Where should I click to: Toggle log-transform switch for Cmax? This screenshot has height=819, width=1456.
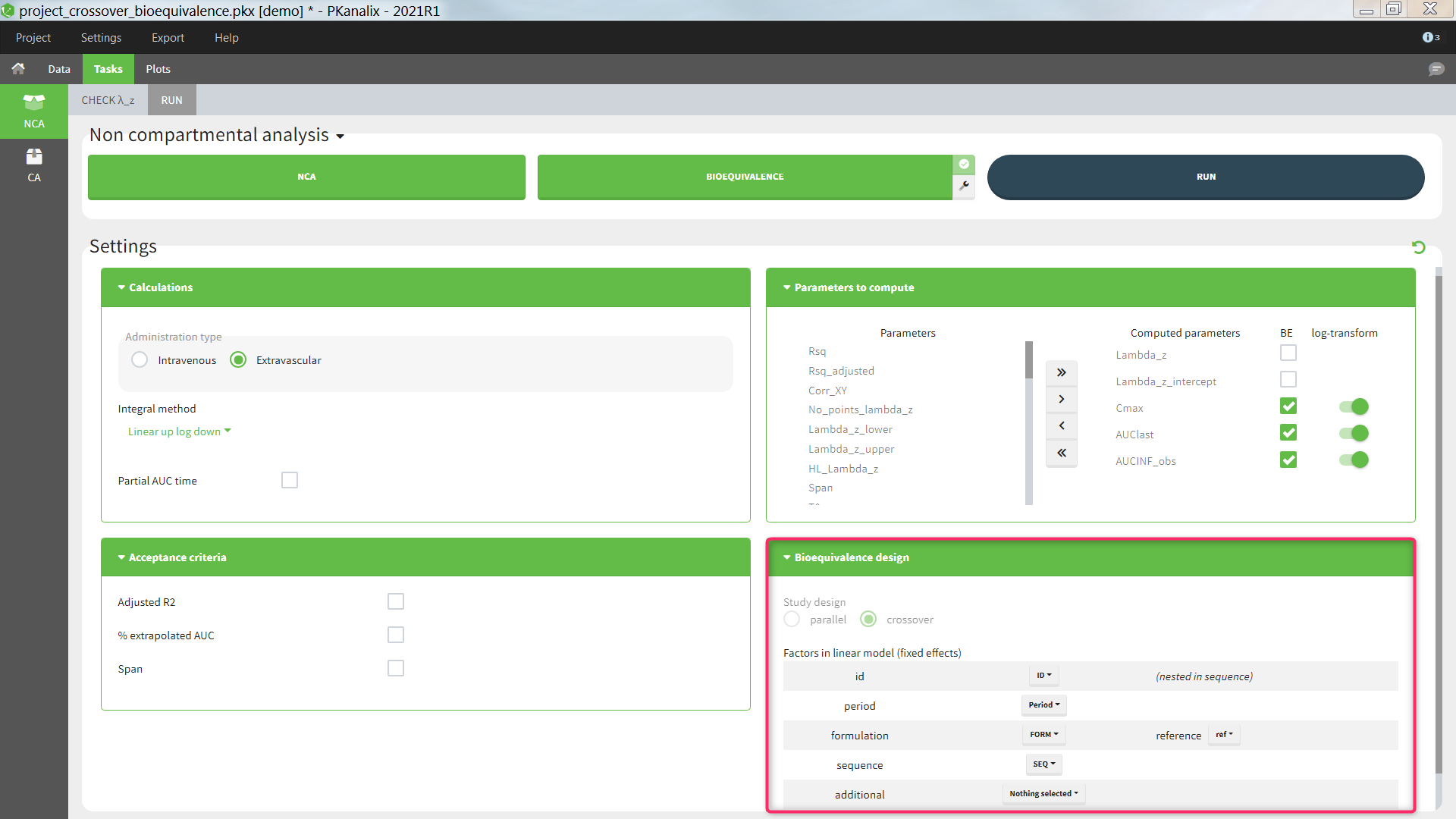1354,407
